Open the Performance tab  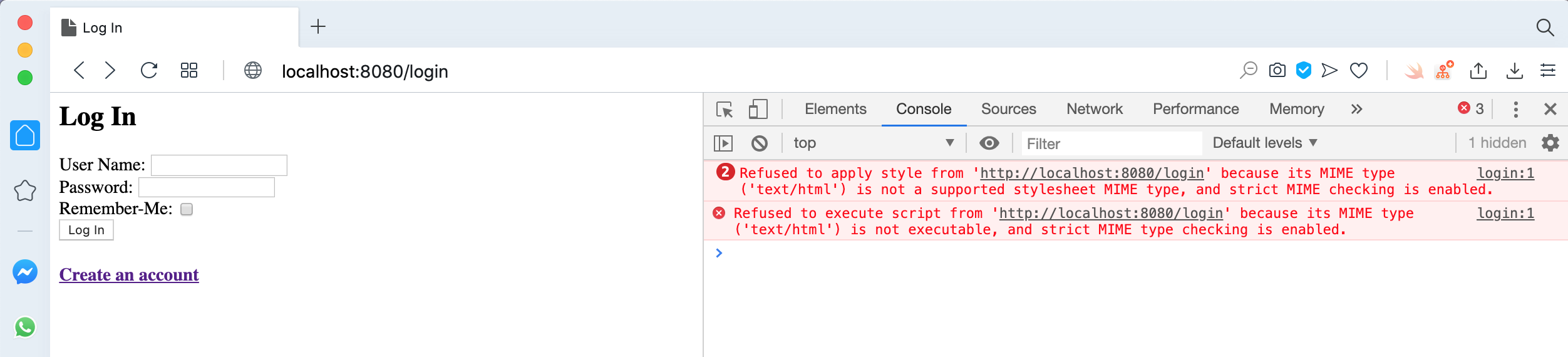(1195, 109)
